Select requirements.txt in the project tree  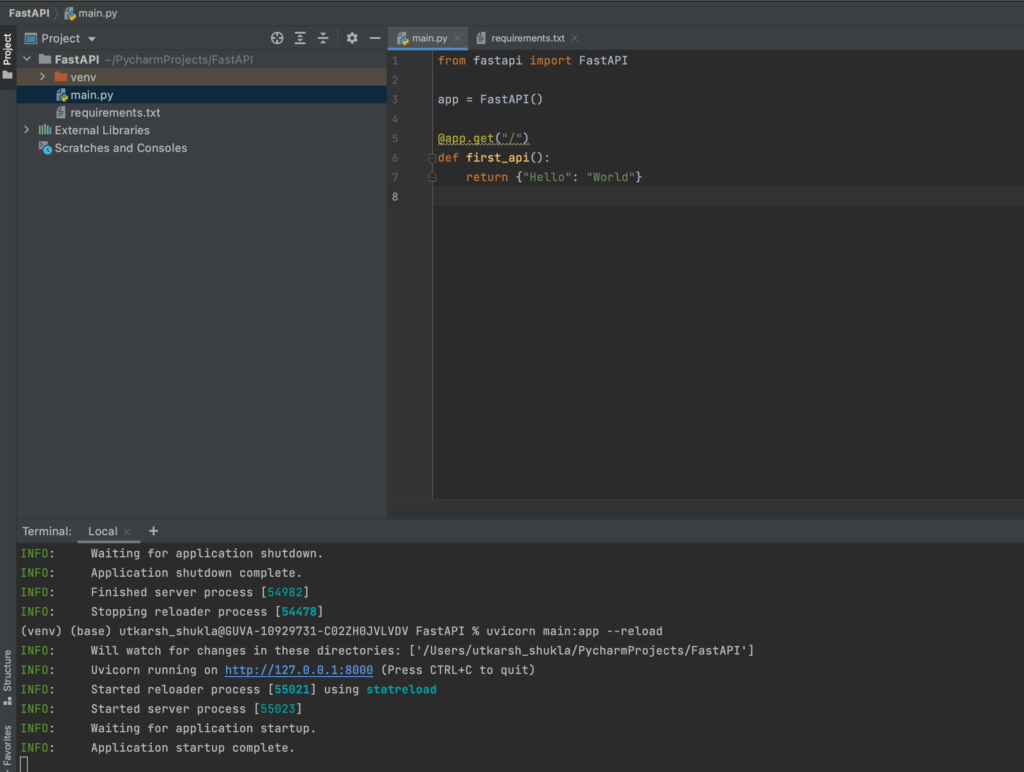tap(114, 113)
